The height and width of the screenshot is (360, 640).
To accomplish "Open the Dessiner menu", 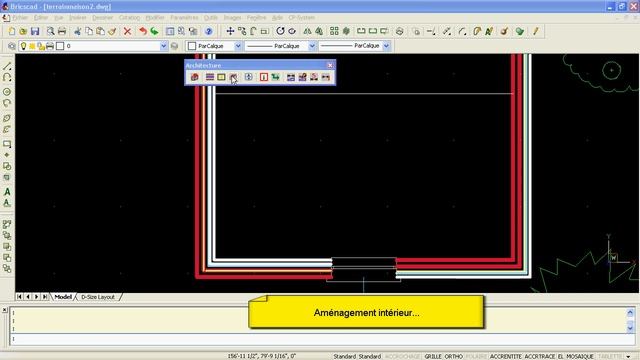I will [x=102, y=18].
